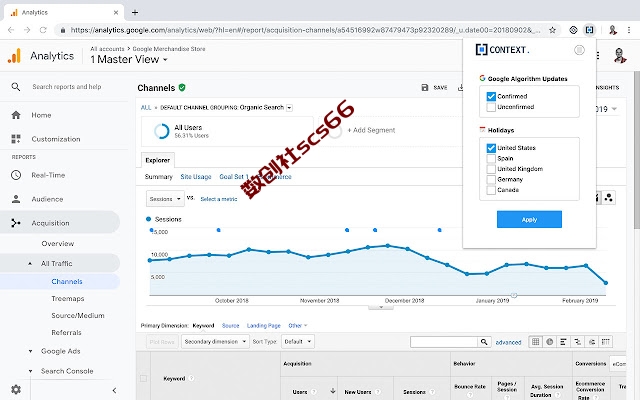
Task: Select the pivot table view icon
Action: coord(606,342)
